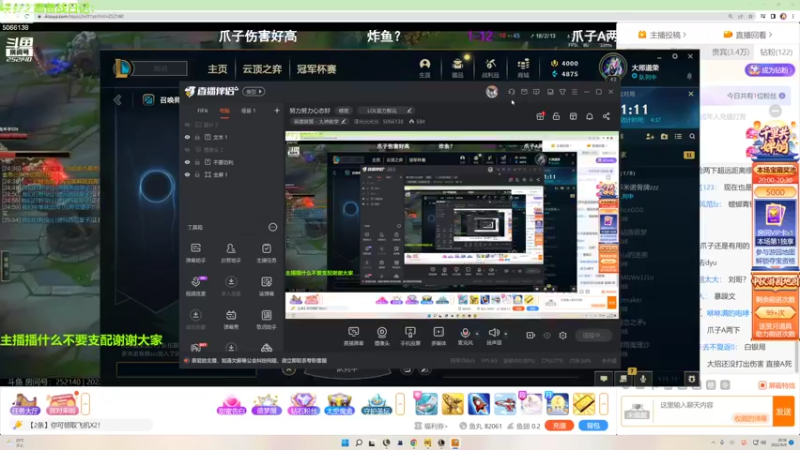This screenshot has height=450, width=800.
Task: Add 直播屏幕 screen capture source
Action: (353, 336)
